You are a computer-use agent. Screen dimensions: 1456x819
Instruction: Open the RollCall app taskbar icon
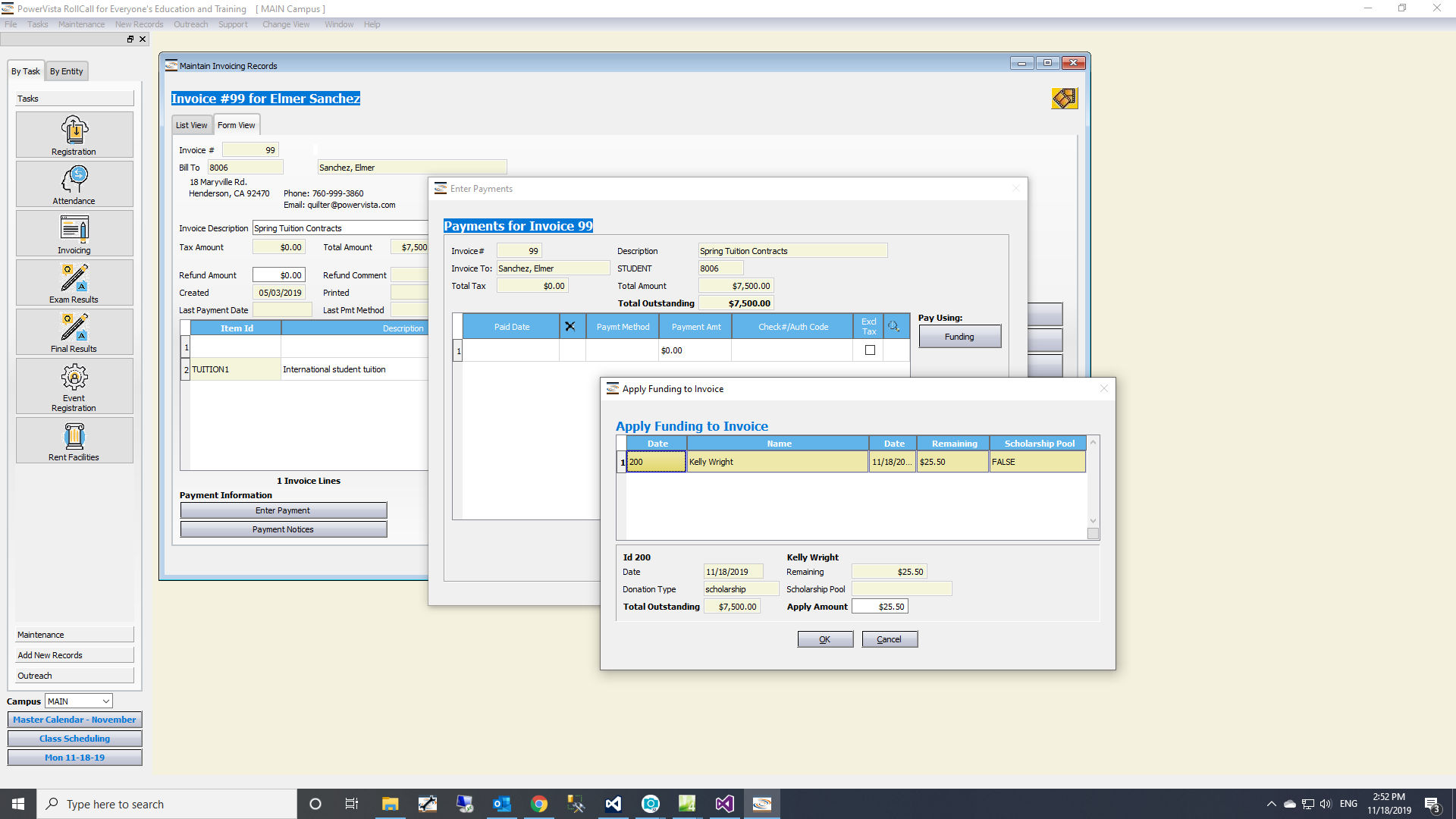(x=761, y=804)
